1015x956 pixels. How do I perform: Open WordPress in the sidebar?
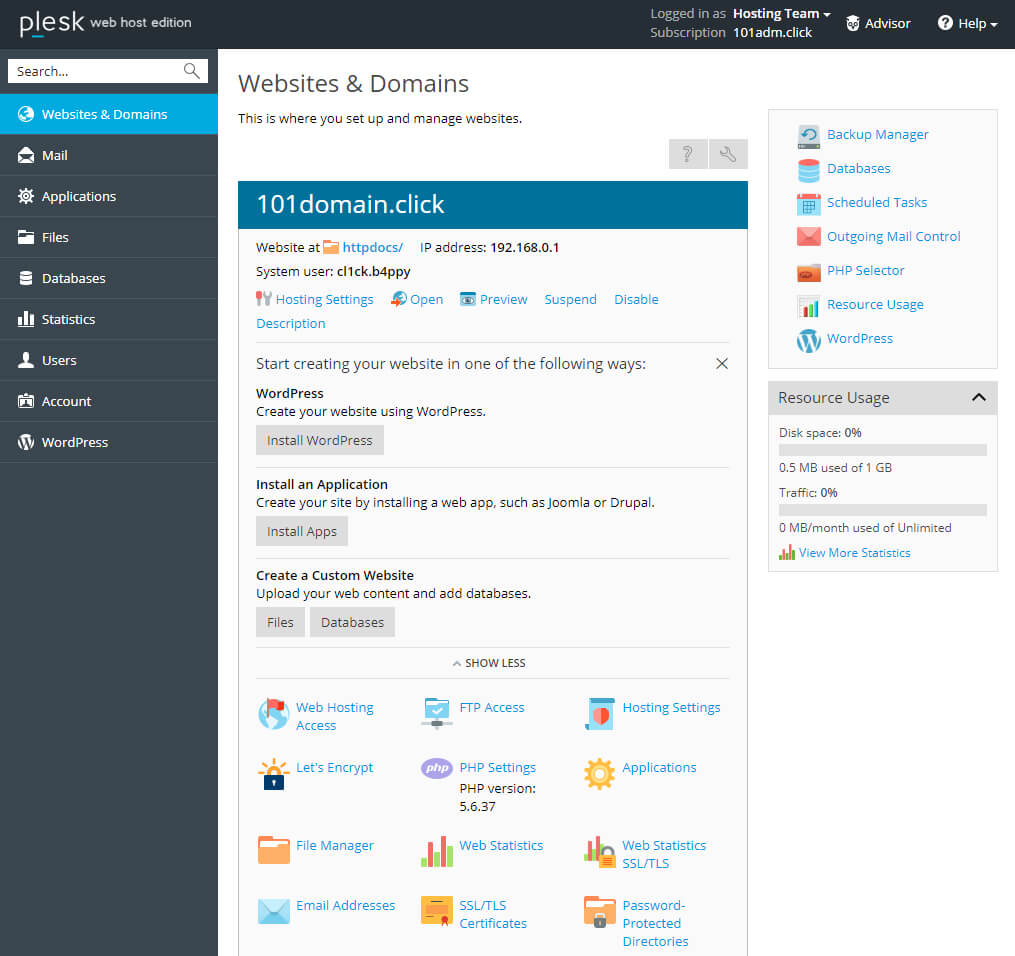109,442
